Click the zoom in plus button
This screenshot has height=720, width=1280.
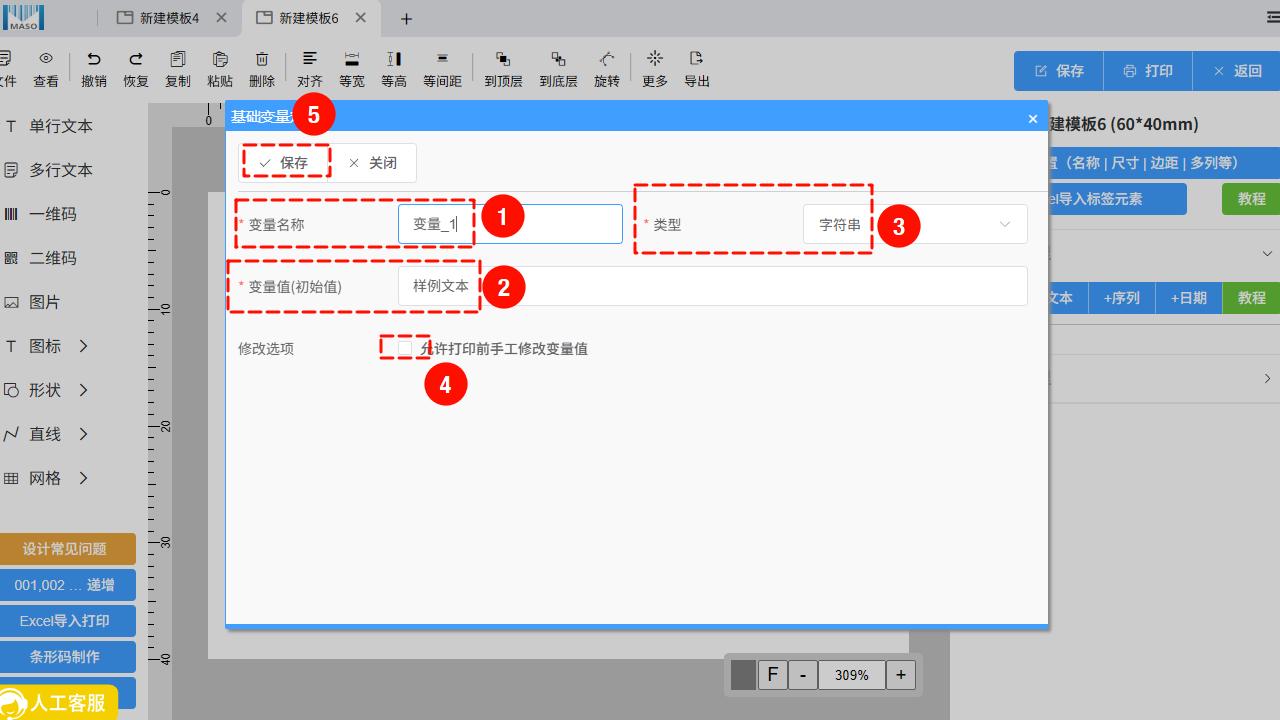point(900,675)
